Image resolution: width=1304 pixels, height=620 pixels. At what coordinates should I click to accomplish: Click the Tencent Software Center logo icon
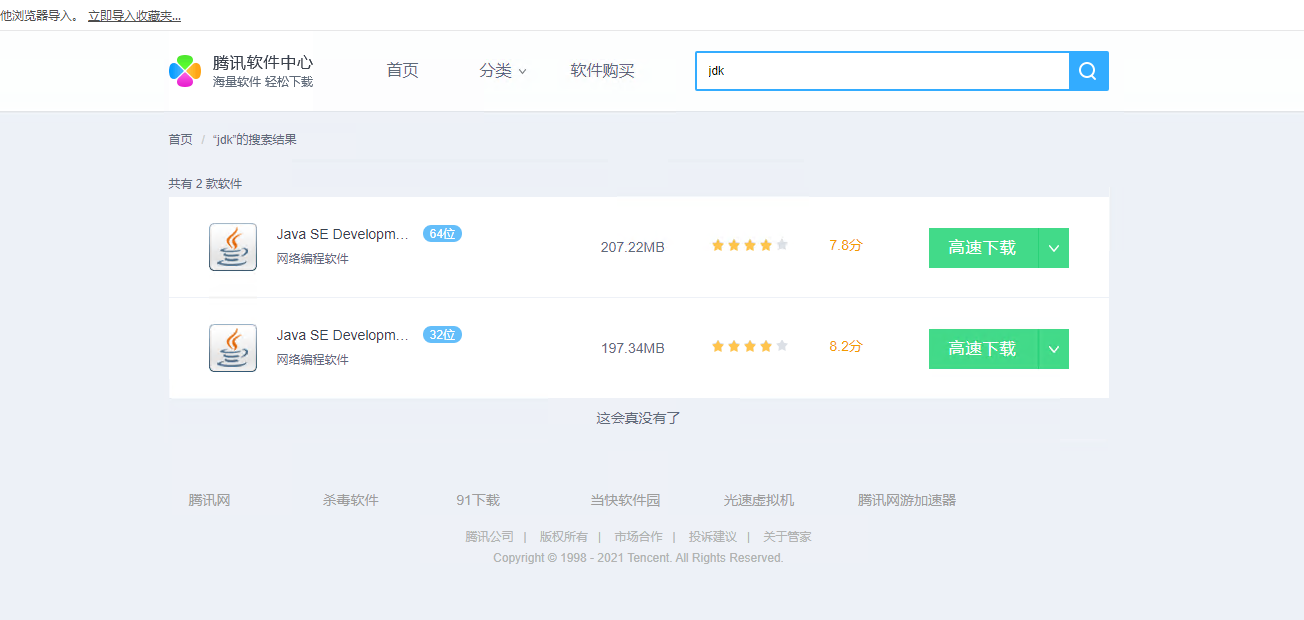tap(185, 71)
